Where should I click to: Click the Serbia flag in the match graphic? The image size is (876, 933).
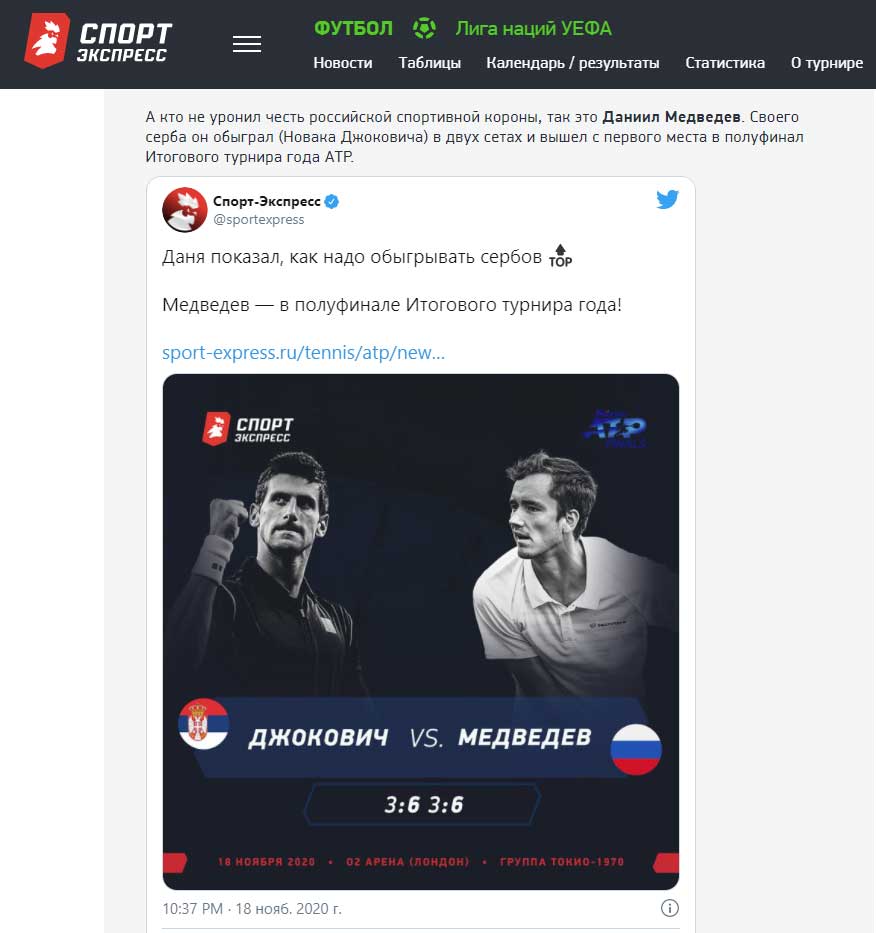click(x=203, y=724)
